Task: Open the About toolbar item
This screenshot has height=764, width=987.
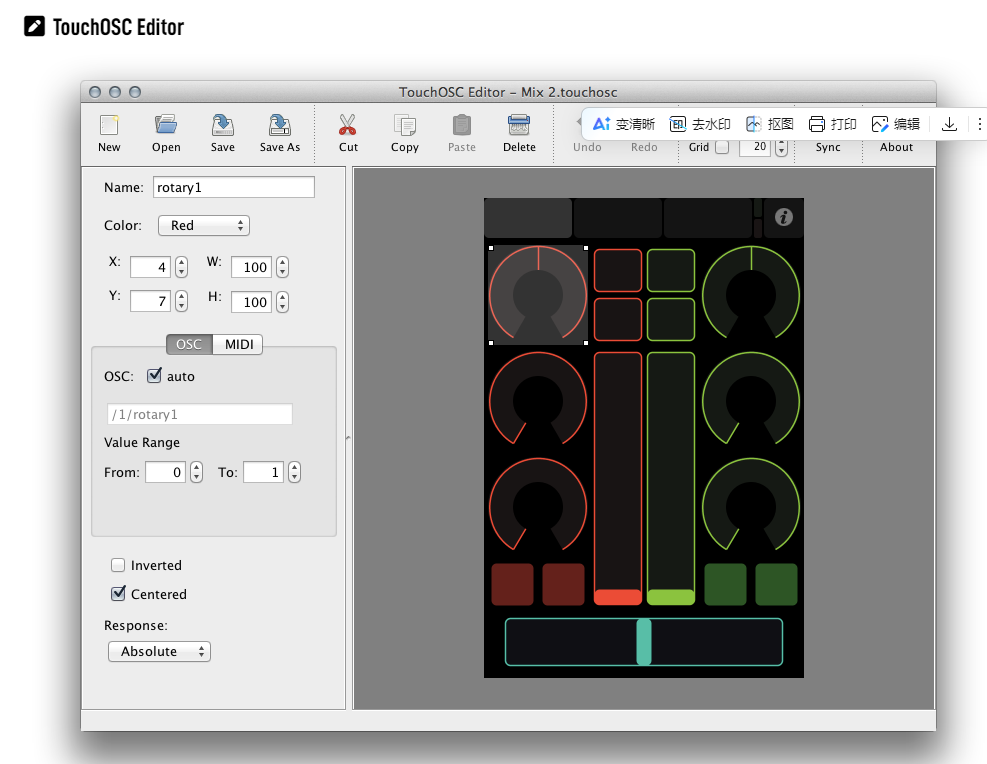Action: pyautogui.click(x=896, y=147)
